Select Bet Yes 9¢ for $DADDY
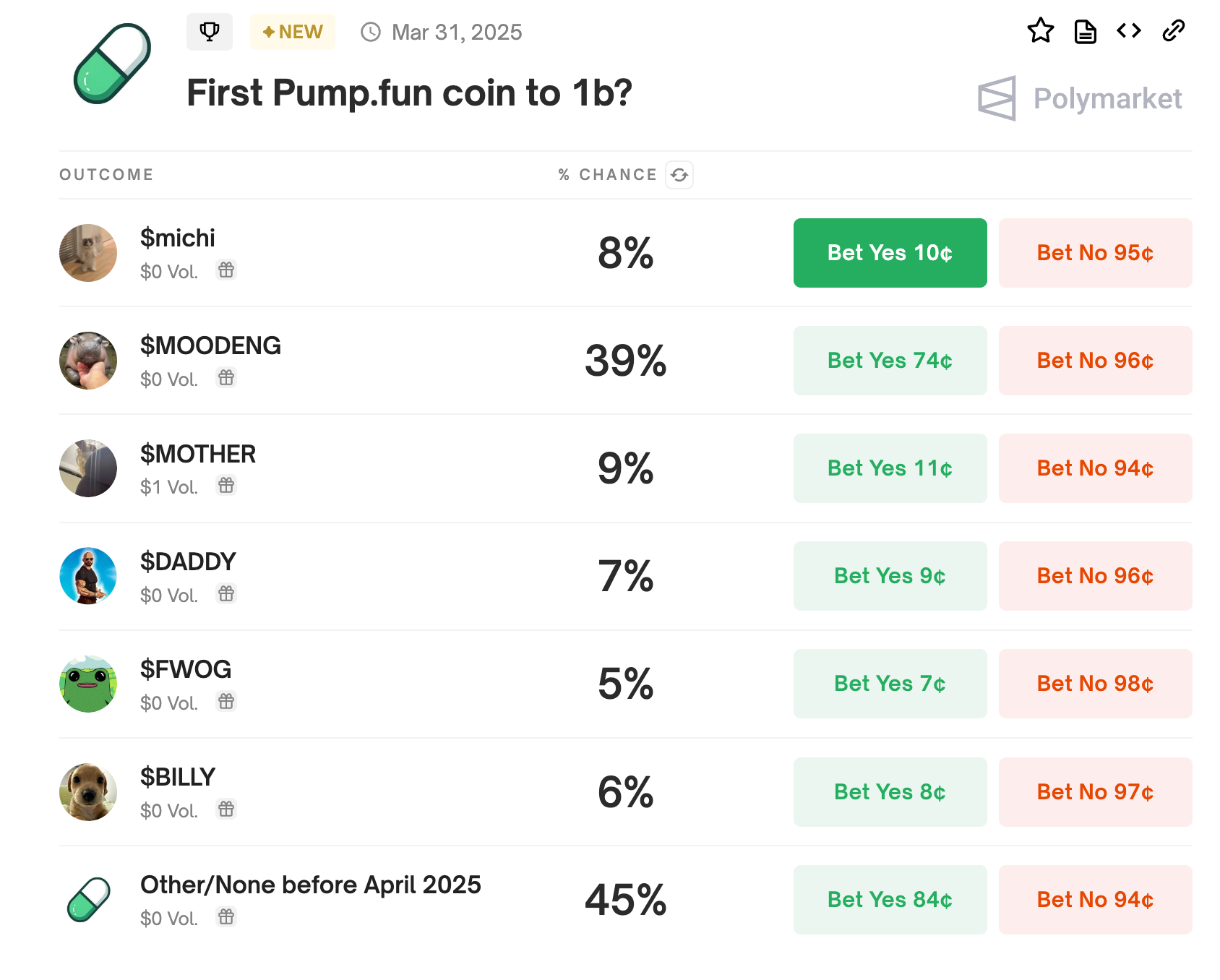 pyautogui.click(x=890, y=576)
